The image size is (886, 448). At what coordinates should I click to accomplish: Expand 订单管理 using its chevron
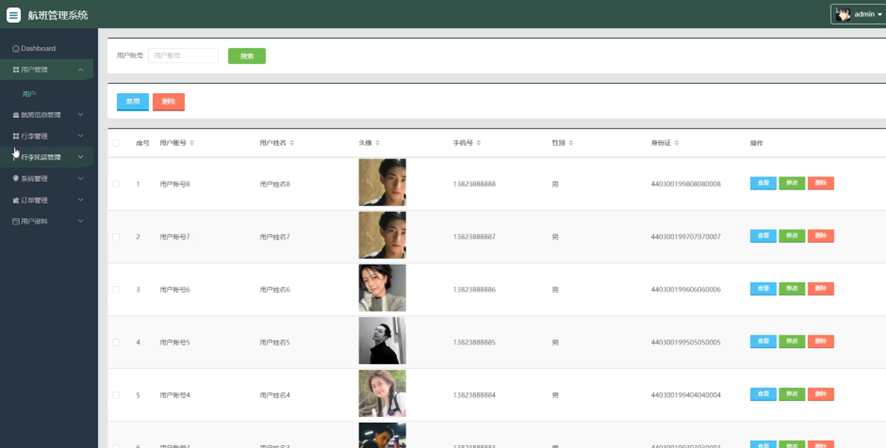(x=81, y=200)
